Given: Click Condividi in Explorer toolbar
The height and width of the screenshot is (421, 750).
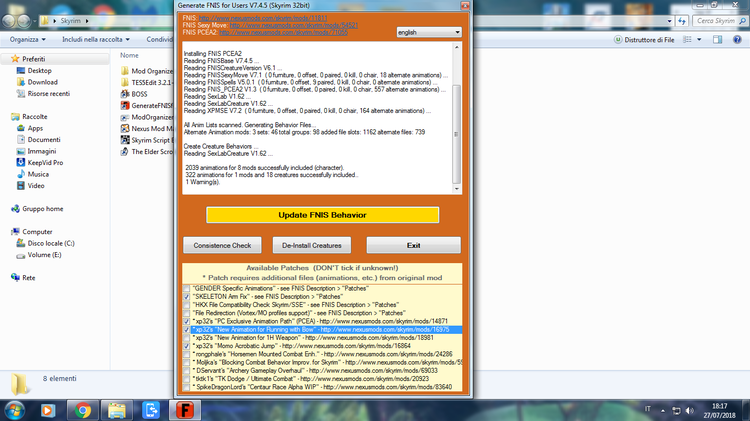Looking at the screenshot, I should 159,39.
